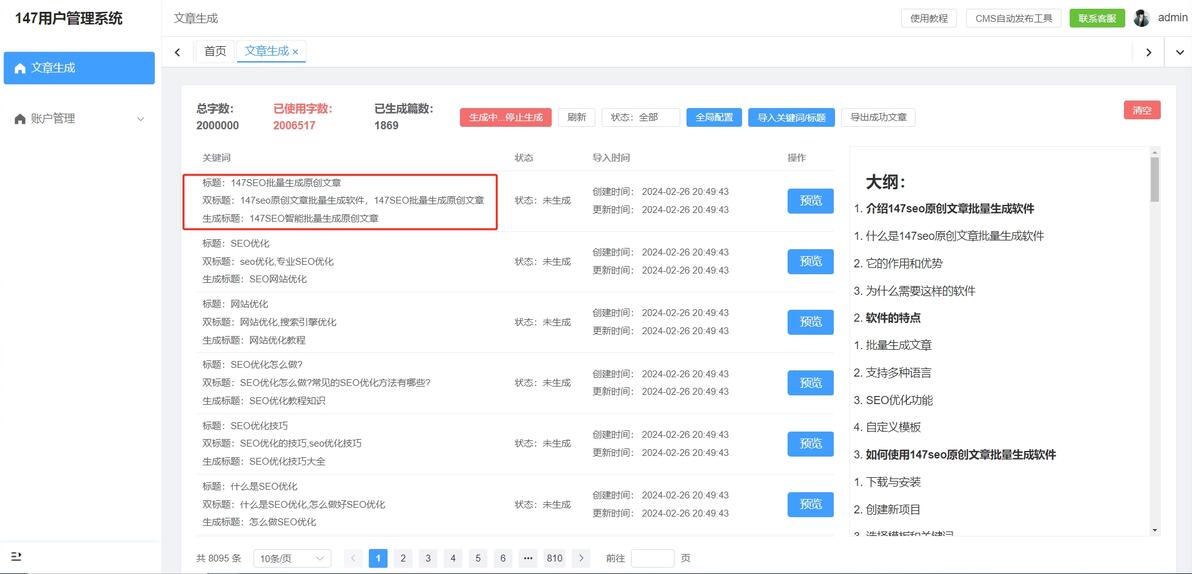Expand 账户管理 sidebar menu

pos(79,119)
